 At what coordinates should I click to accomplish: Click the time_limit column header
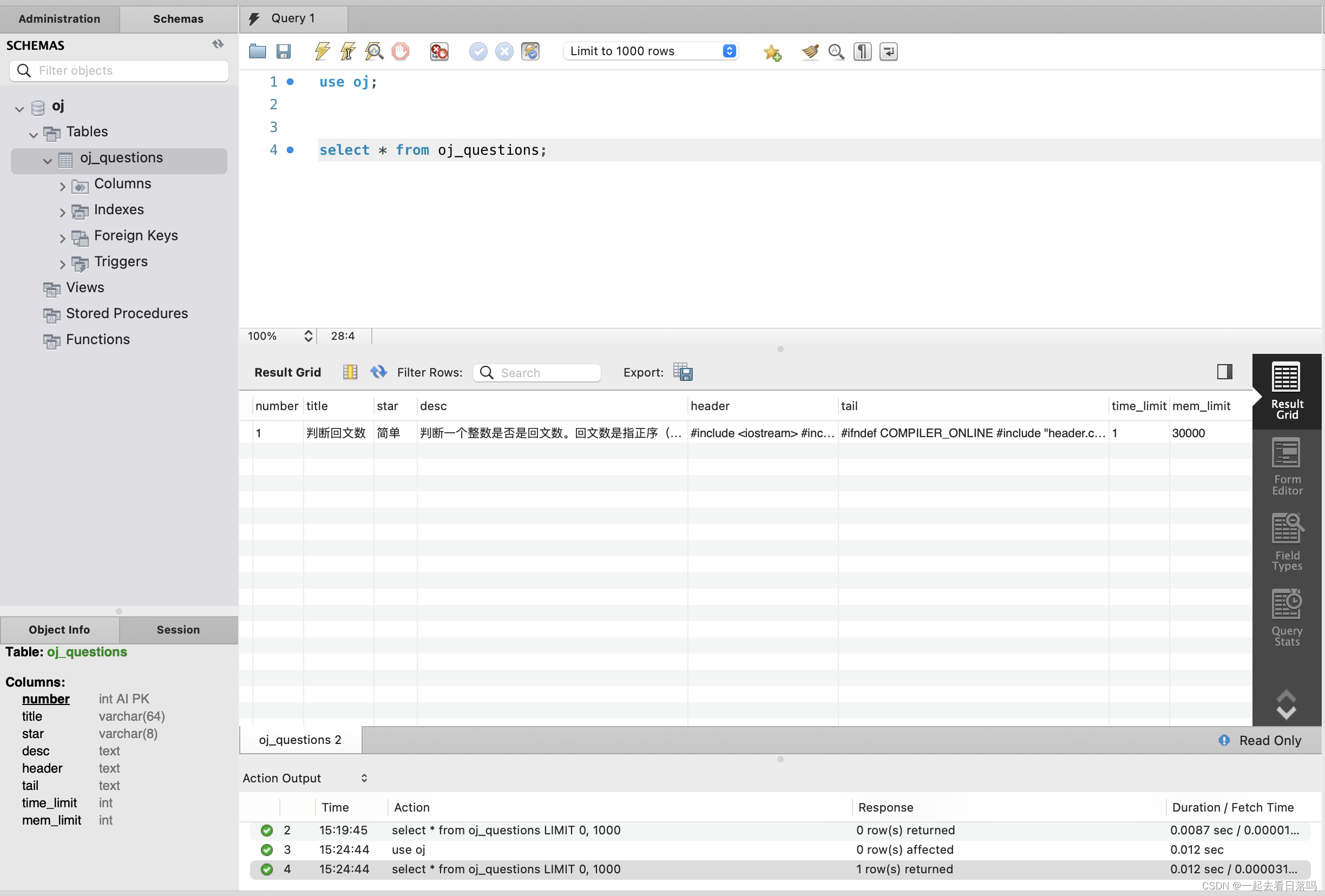(x=1139, y=406)
